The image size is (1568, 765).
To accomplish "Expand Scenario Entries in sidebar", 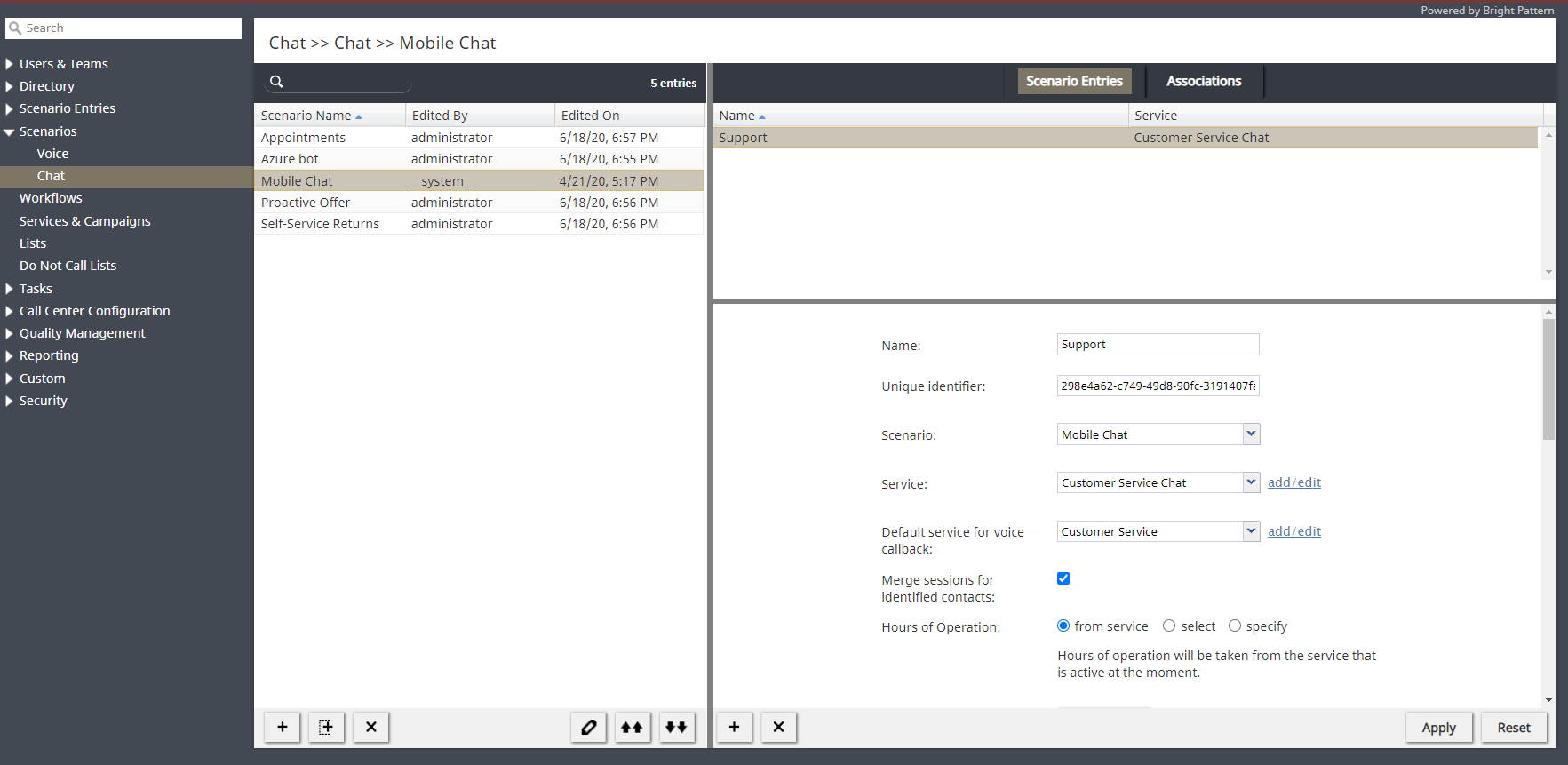I will 9,108.
